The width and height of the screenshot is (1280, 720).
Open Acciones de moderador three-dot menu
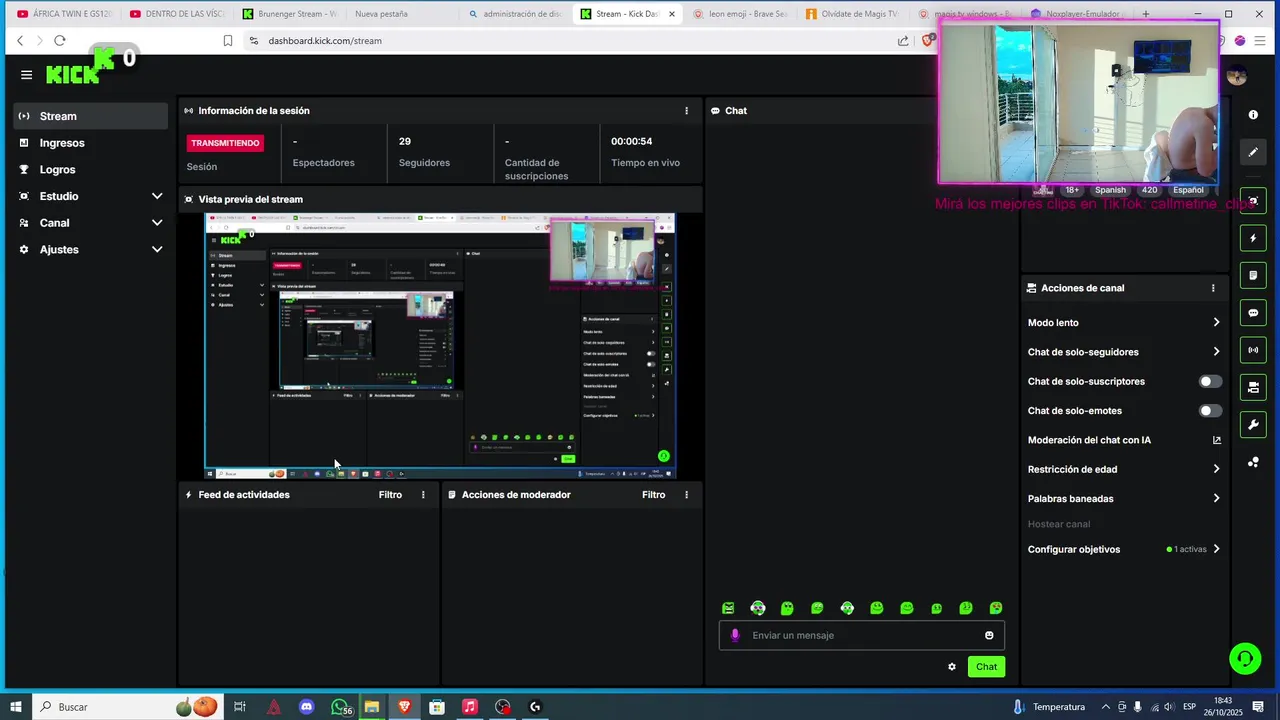click(x=686, y=495)
